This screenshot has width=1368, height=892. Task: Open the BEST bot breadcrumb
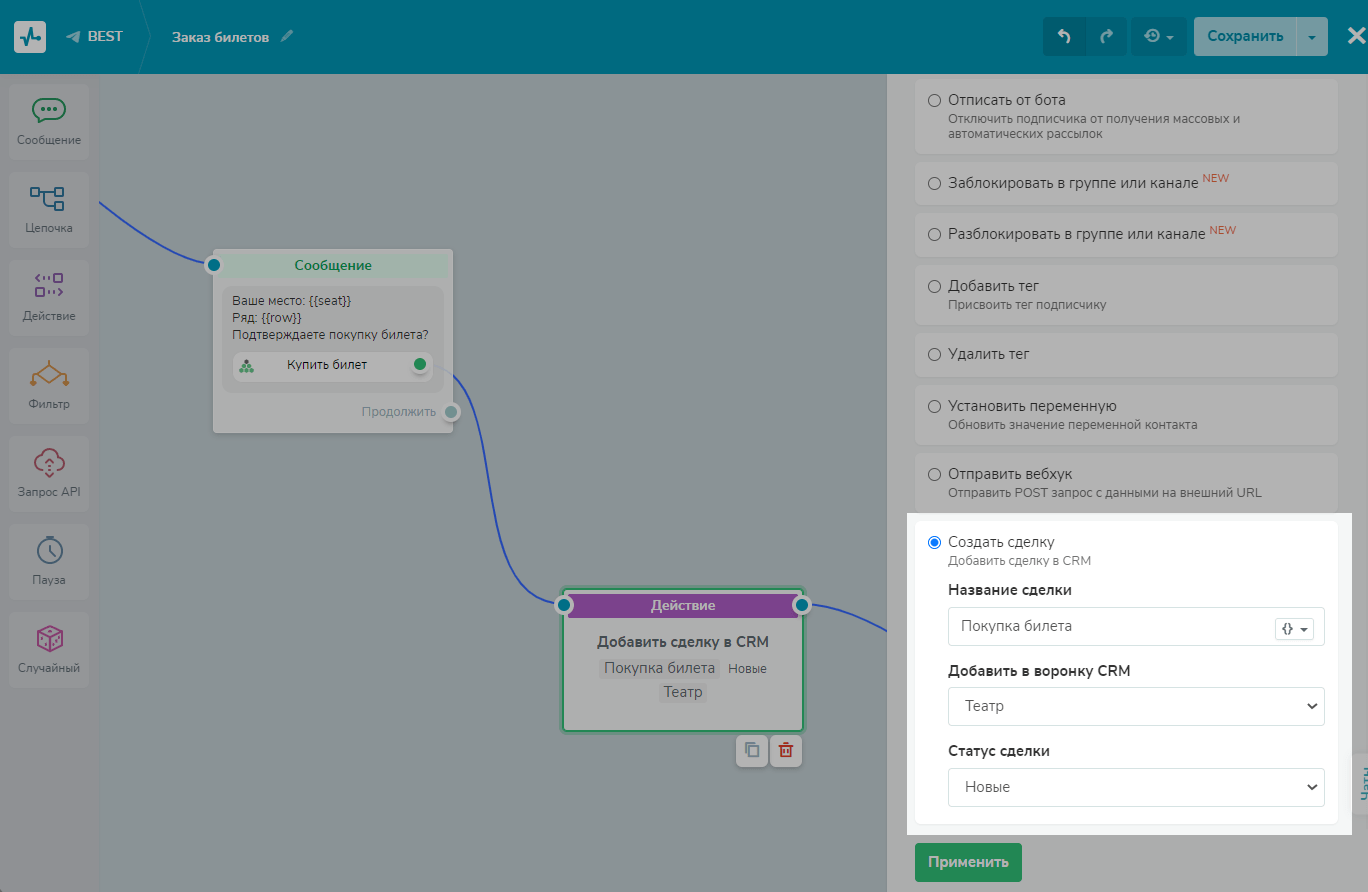tap(95, 36)
